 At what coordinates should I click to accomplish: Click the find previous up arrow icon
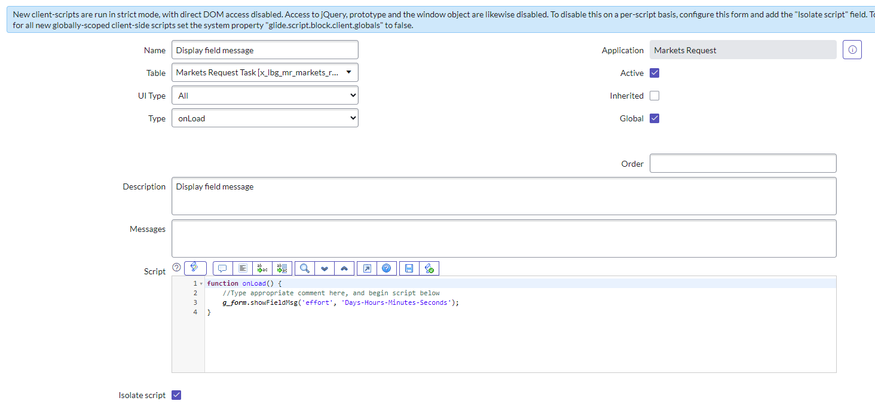point(344,268)
